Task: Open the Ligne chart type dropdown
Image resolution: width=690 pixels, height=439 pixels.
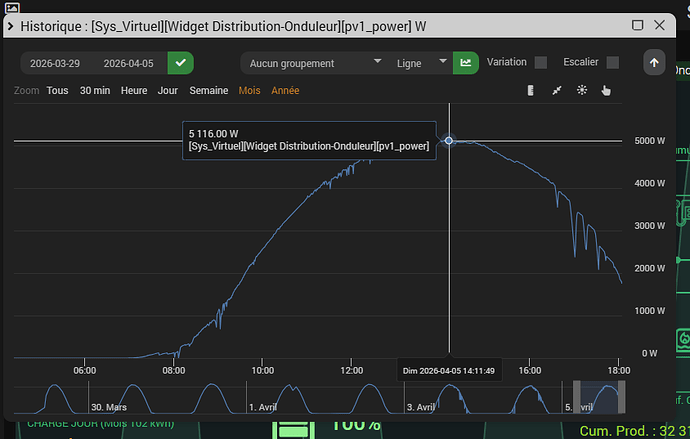Action: (421, 63)
